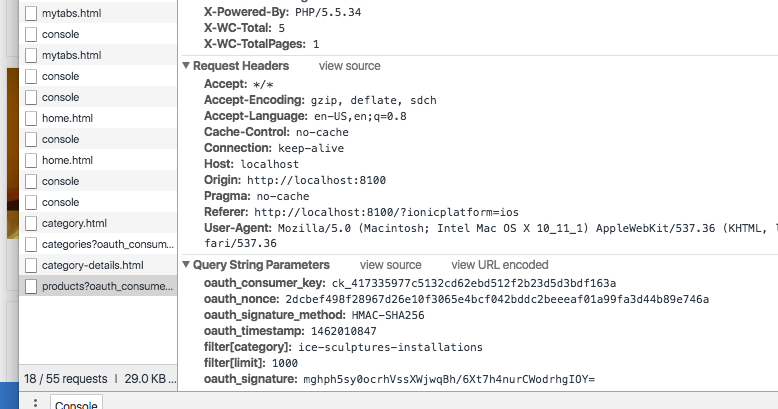Open the three-dot drawer menu icon

[x=35, y=403]
